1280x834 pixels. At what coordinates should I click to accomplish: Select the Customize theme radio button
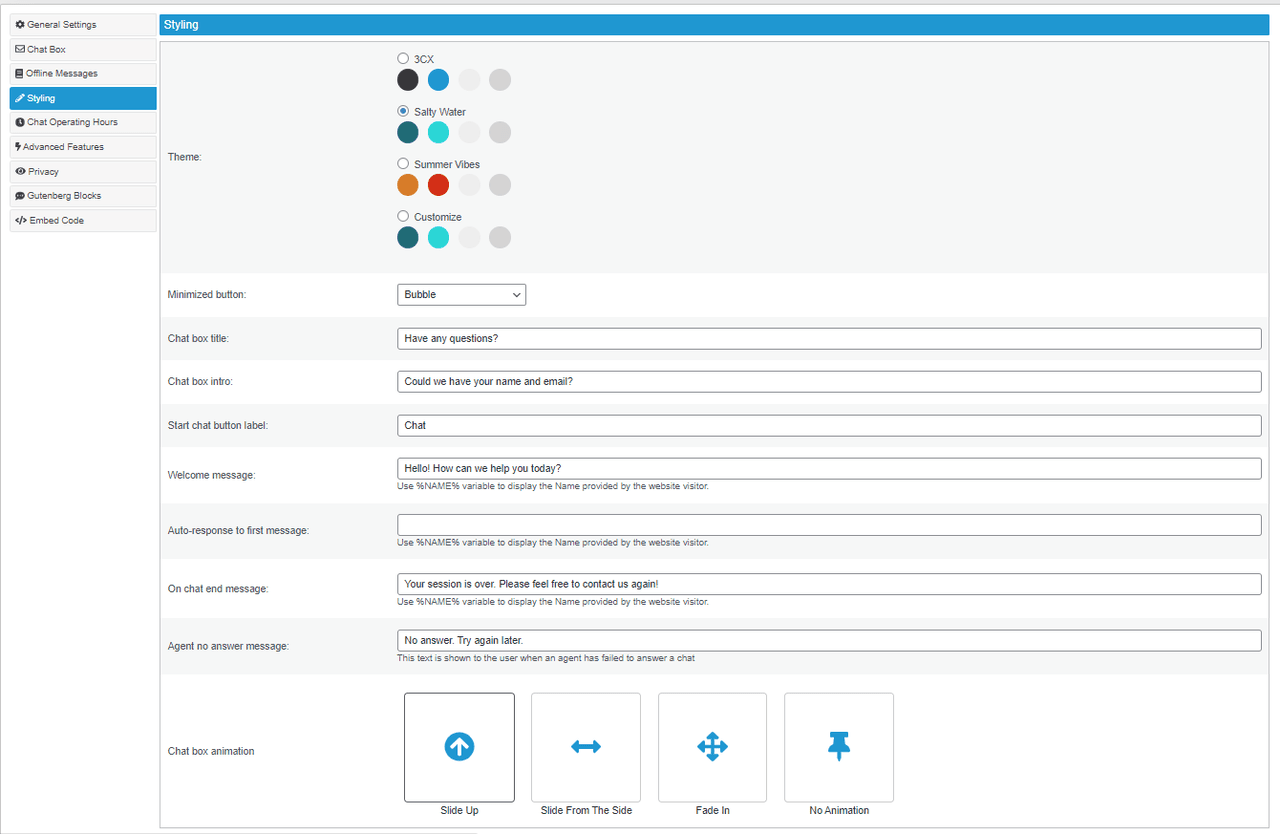tap(403, 216)
